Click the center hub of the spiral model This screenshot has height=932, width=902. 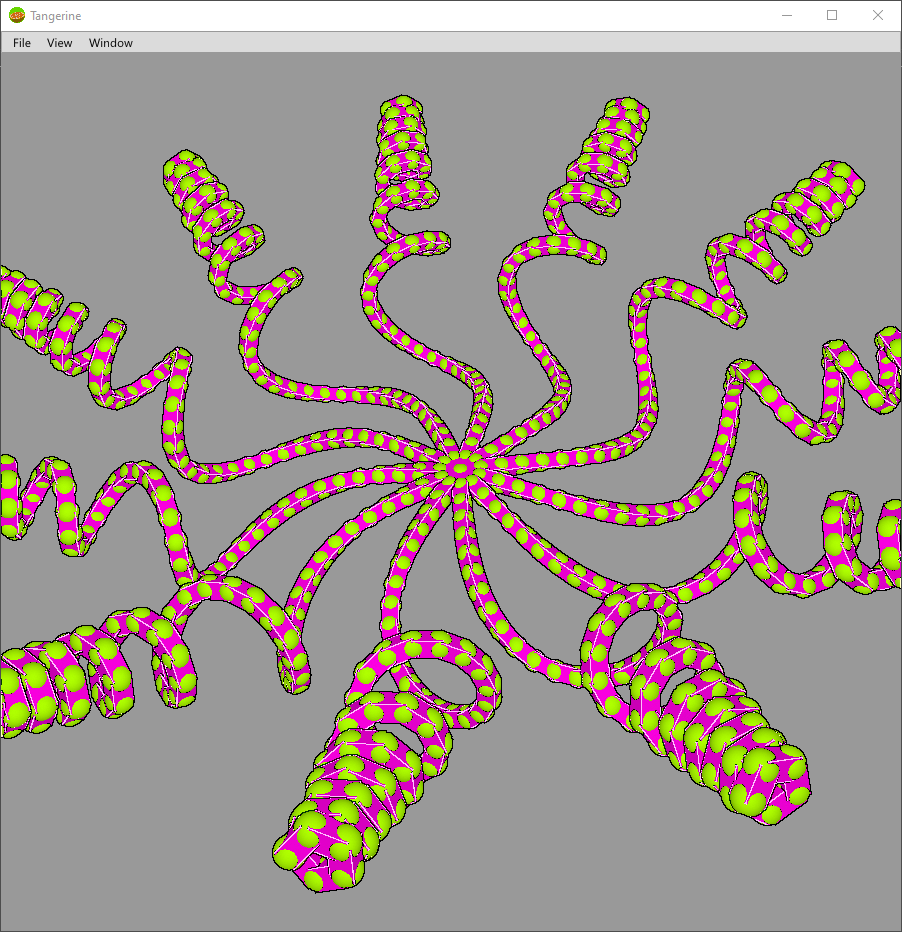(x=460, y=468)
